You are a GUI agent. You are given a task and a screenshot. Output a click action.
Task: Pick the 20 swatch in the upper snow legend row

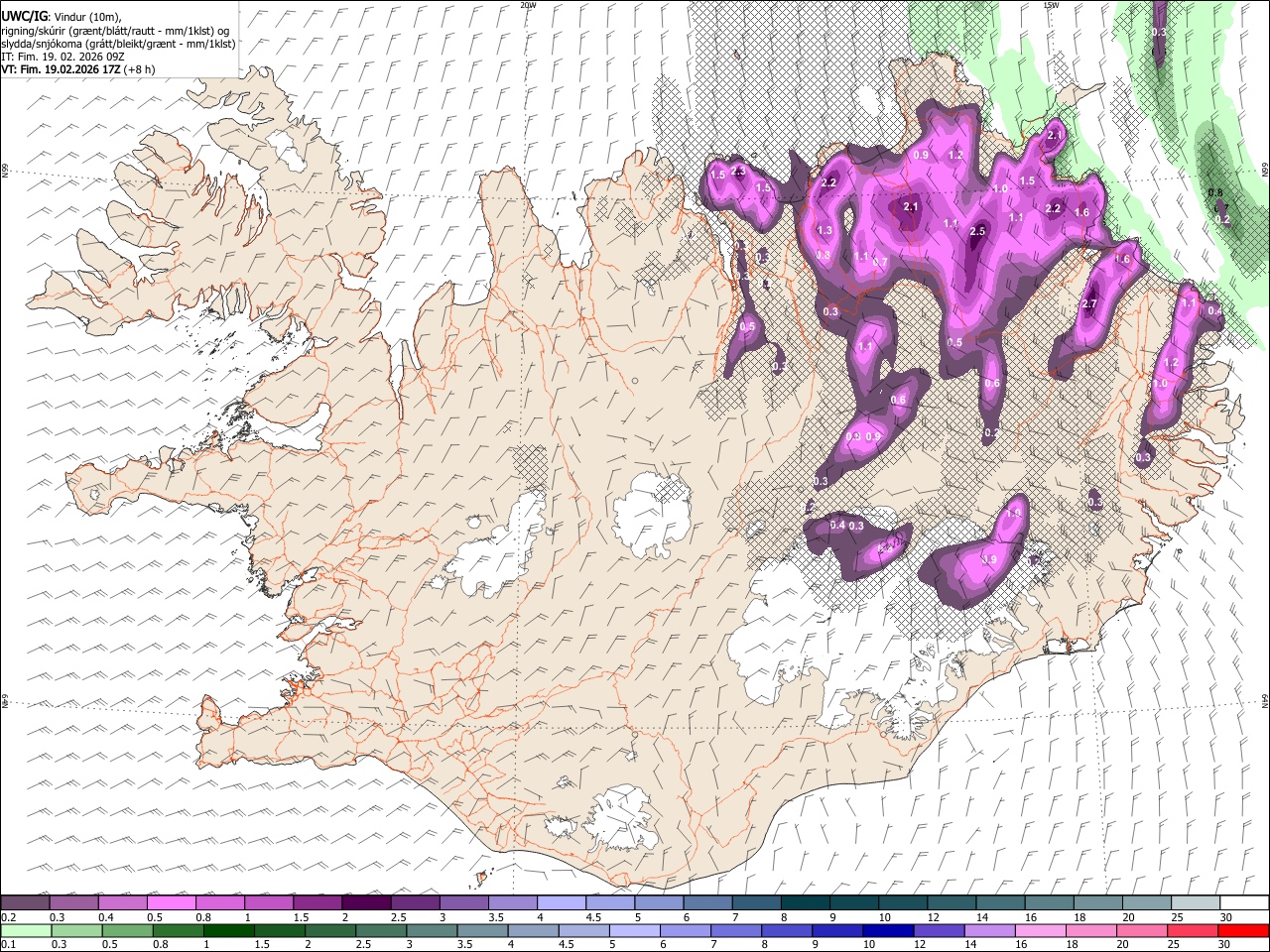click(x=1147, y=903)
